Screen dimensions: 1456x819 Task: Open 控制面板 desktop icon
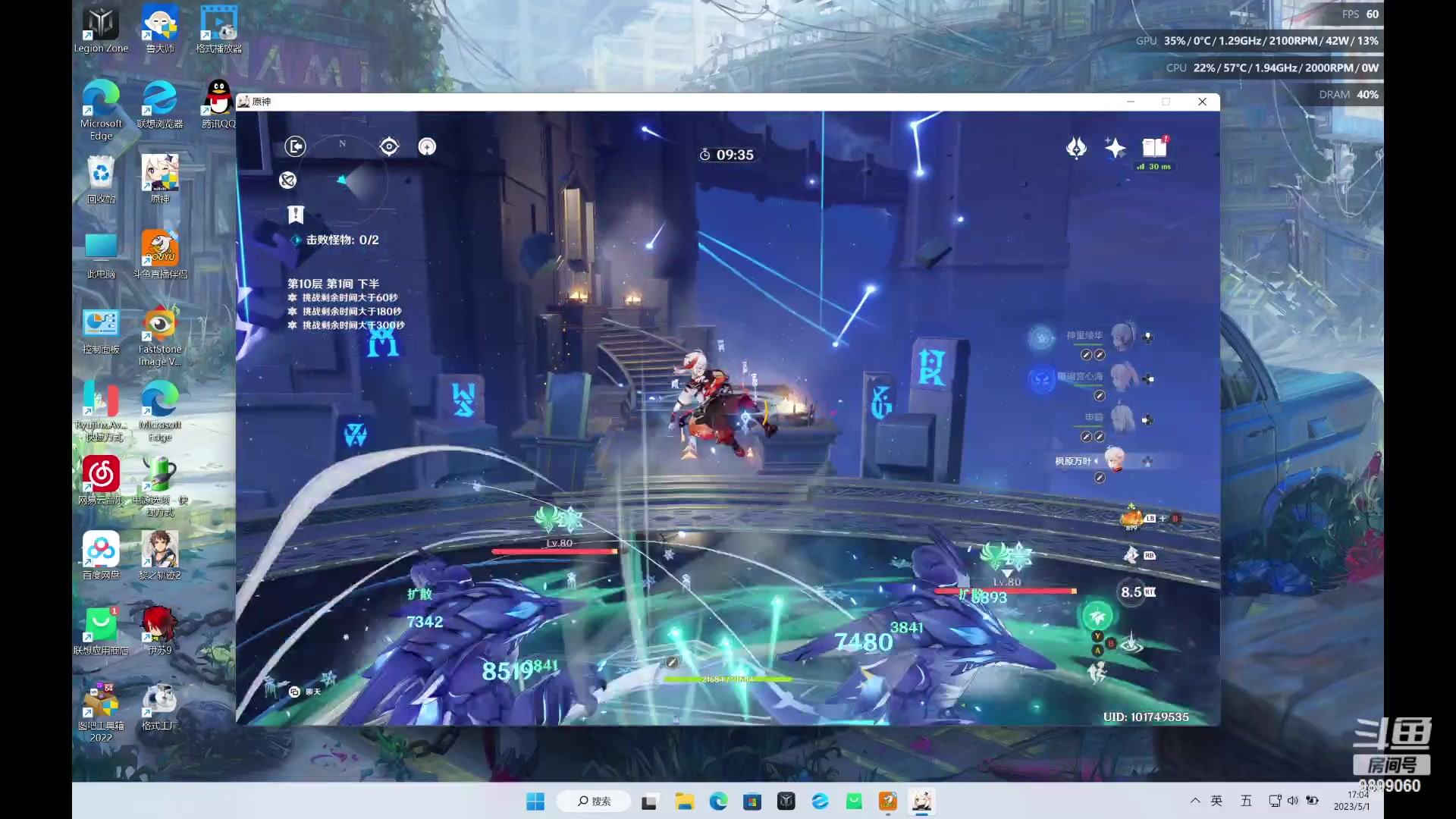[101, 331]
